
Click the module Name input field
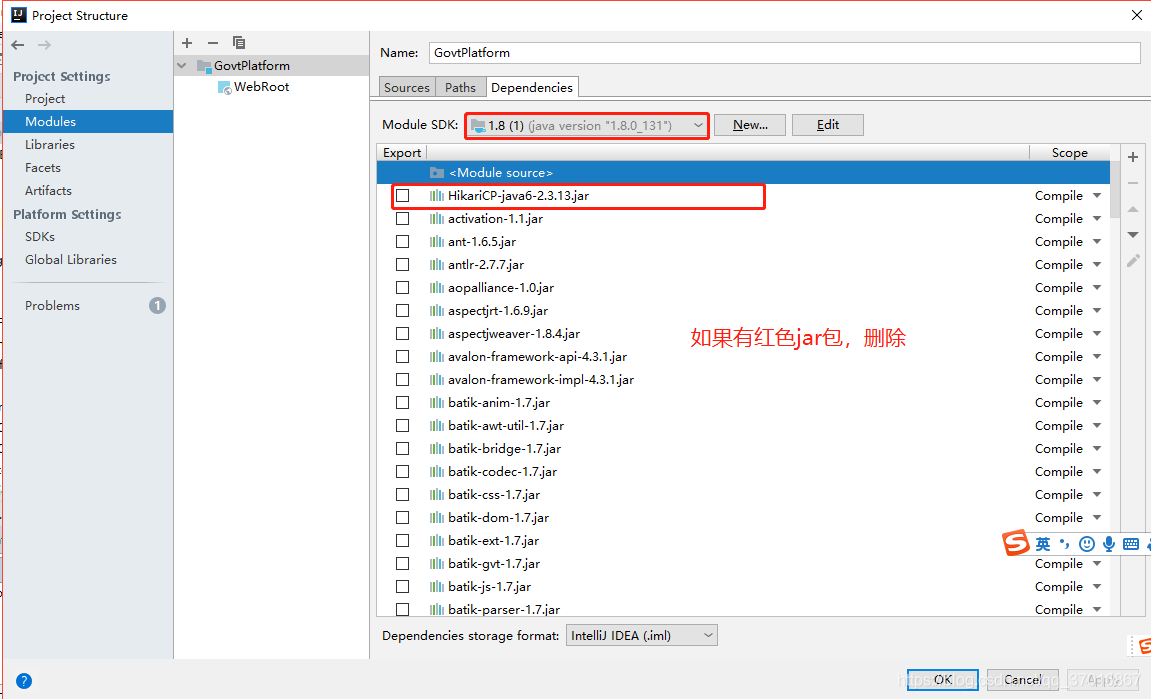coord(784,53)
